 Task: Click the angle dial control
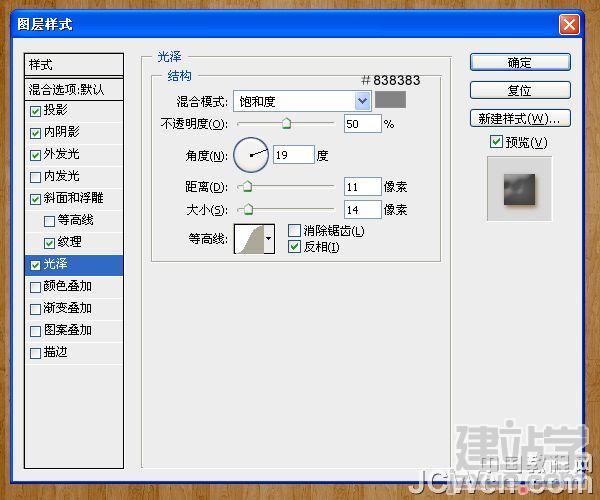pos(251,155)
